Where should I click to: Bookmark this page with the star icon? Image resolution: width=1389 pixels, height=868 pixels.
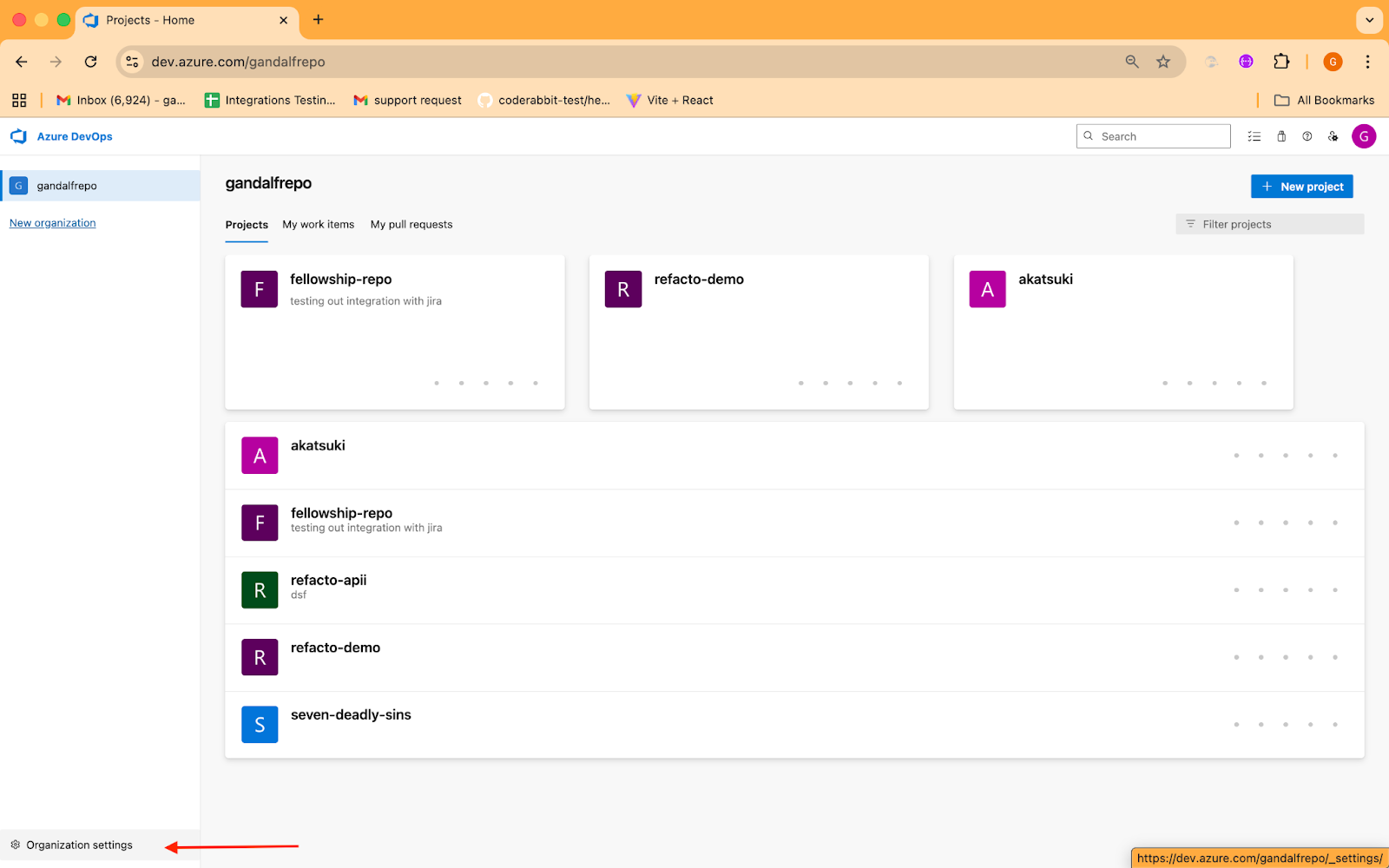[1163, 62]
